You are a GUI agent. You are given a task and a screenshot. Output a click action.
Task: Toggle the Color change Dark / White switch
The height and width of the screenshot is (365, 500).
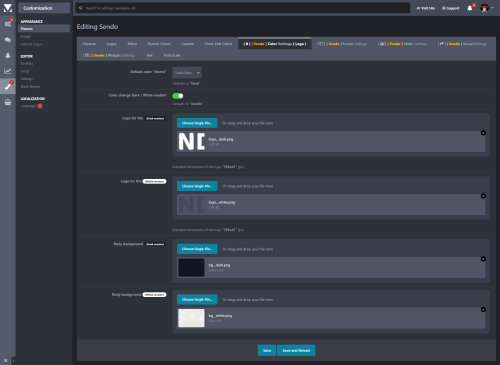[178, 96]
